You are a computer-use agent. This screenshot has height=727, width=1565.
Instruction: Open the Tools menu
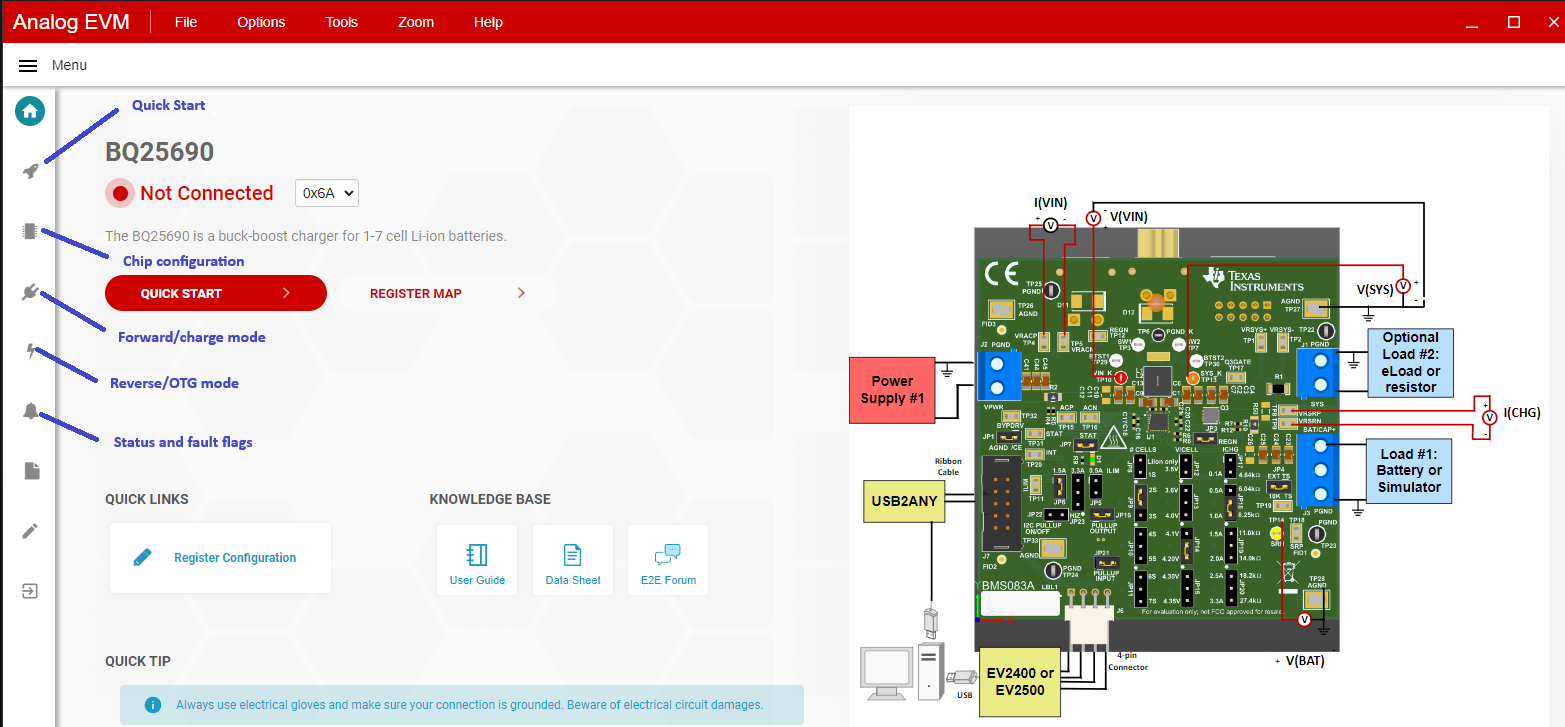click(x=341, y=22)
